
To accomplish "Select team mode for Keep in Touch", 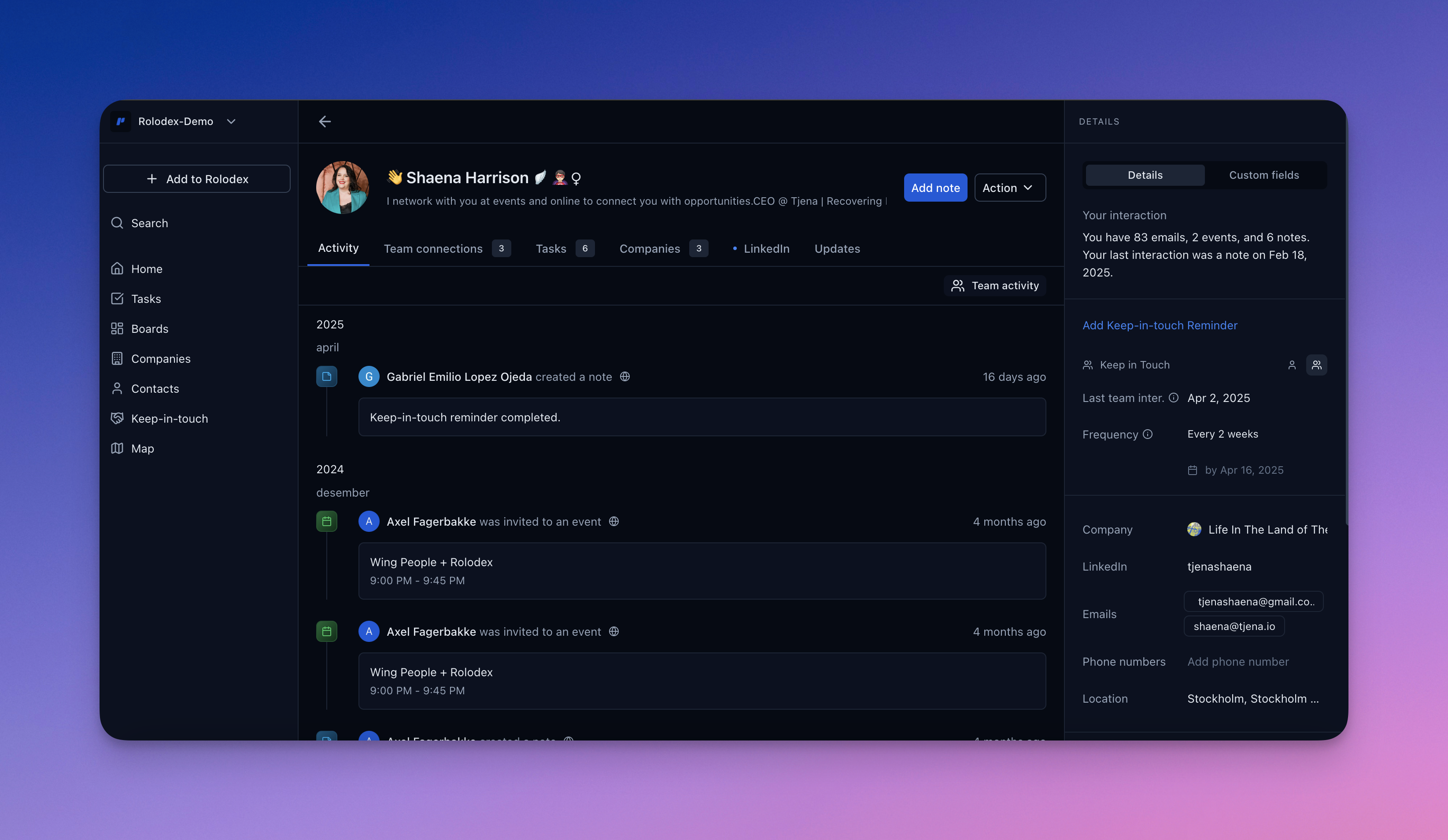I will coord(1316,365).
